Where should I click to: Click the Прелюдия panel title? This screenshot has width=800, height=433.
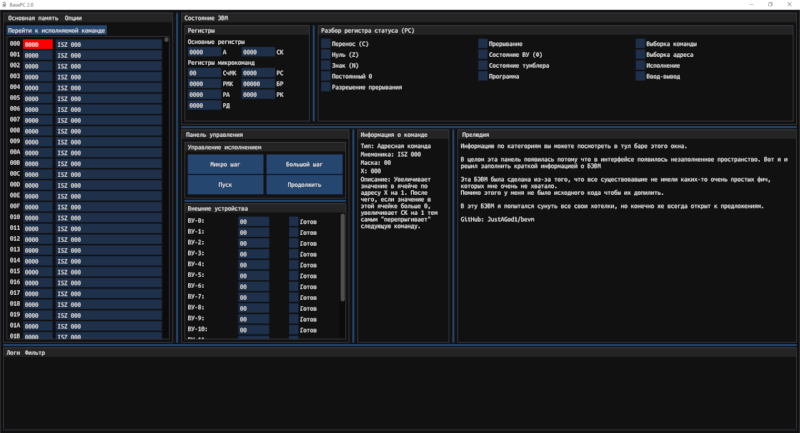(476, 135)
